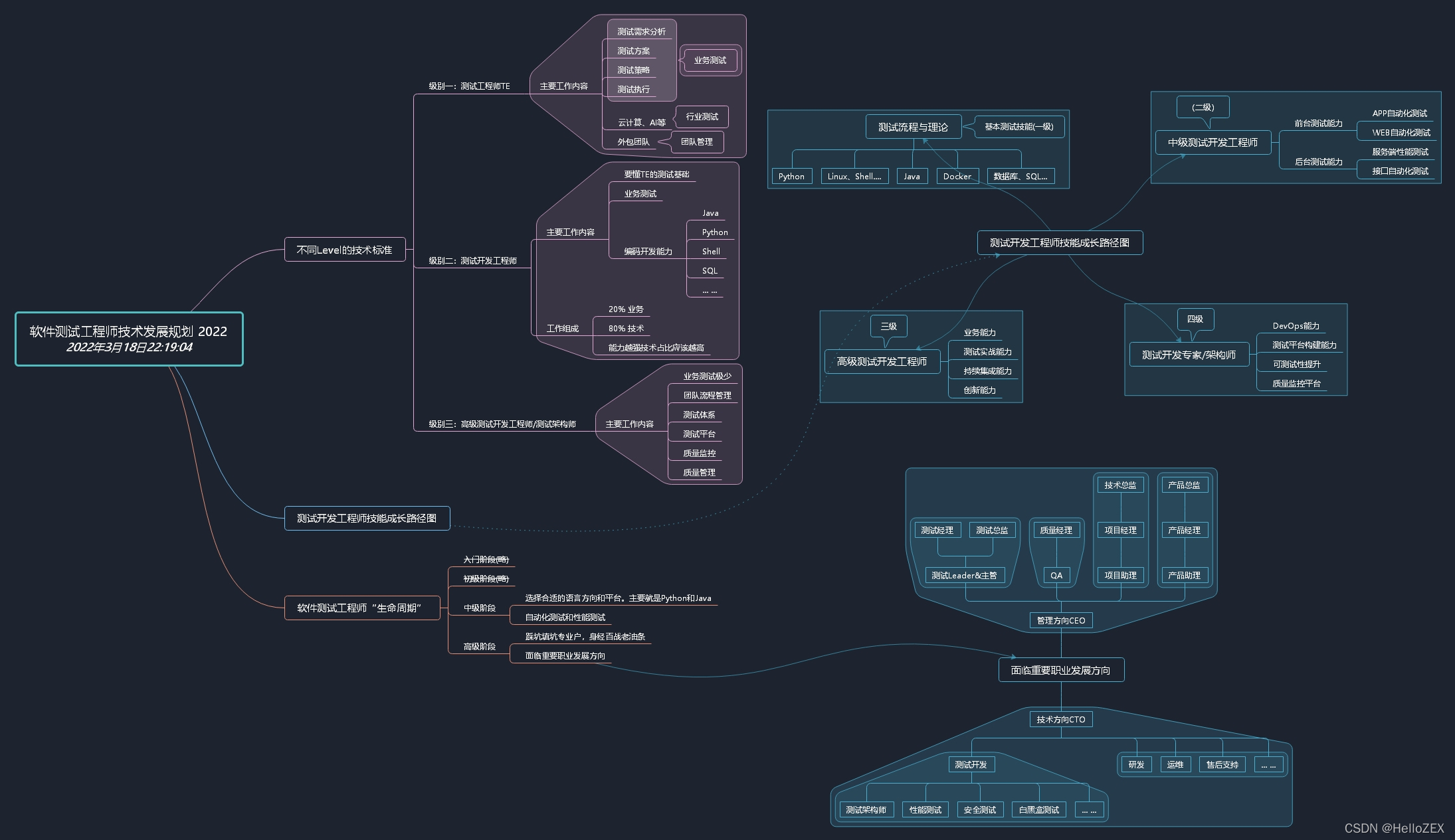Click the 行业测试 callout label

click(702, 117)
